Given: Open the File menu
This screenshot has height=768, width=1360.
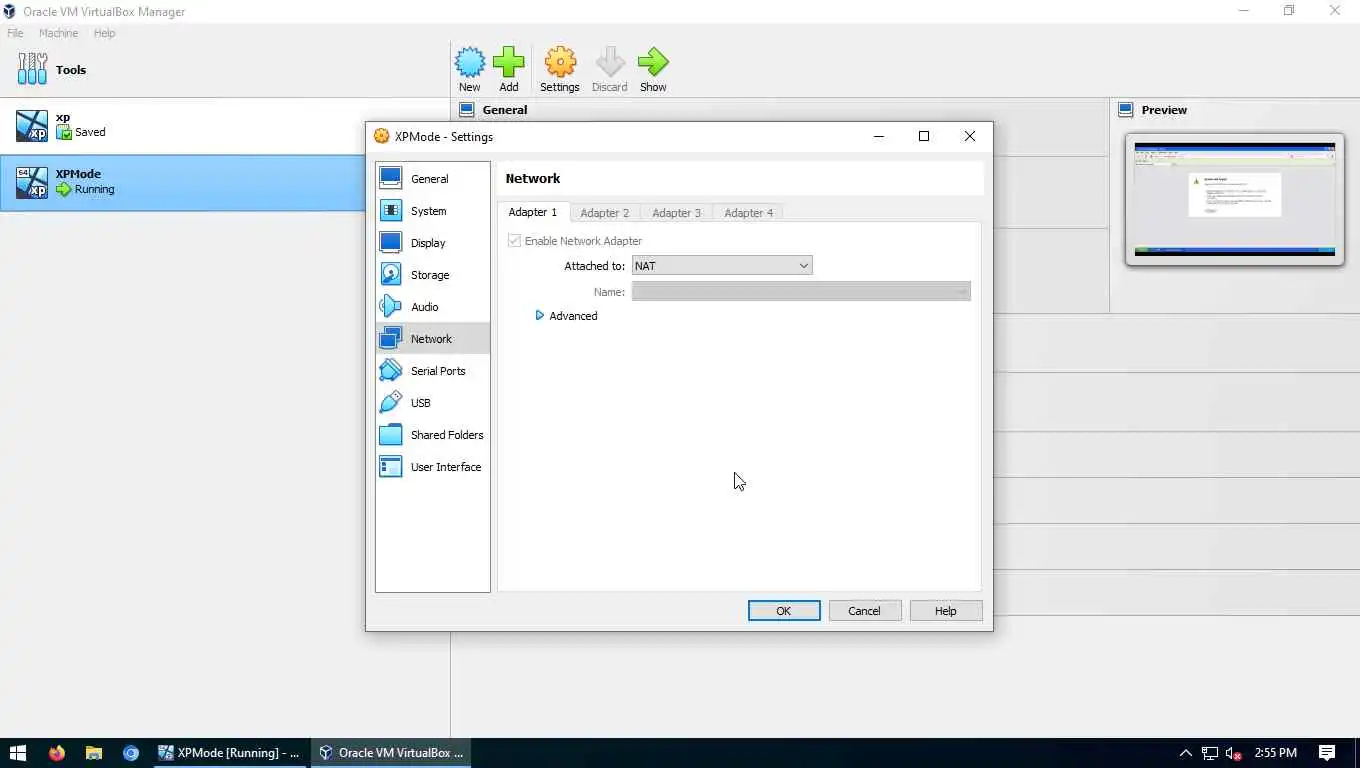Looking at the screenshot, I should click(x=15, y=33).
